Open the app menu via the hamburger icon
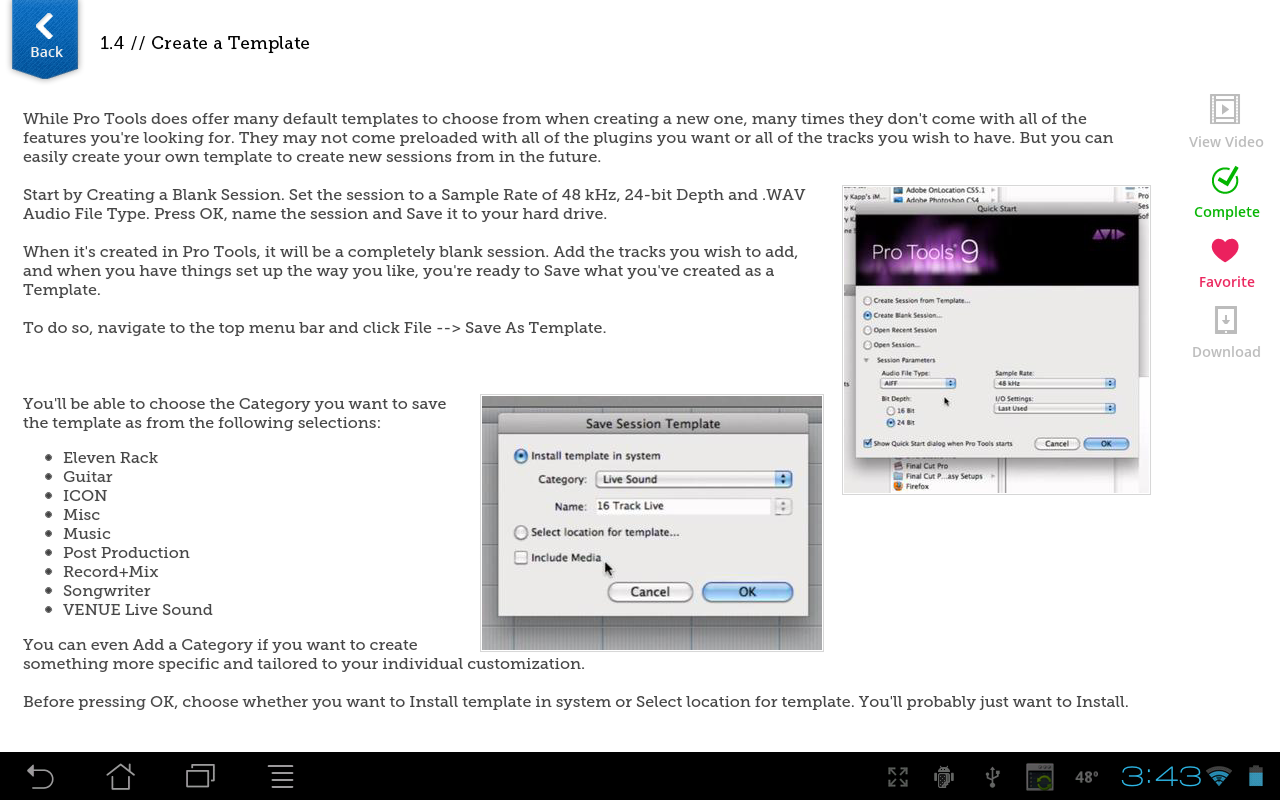1280x800 pixels. (x=281, y=776)
